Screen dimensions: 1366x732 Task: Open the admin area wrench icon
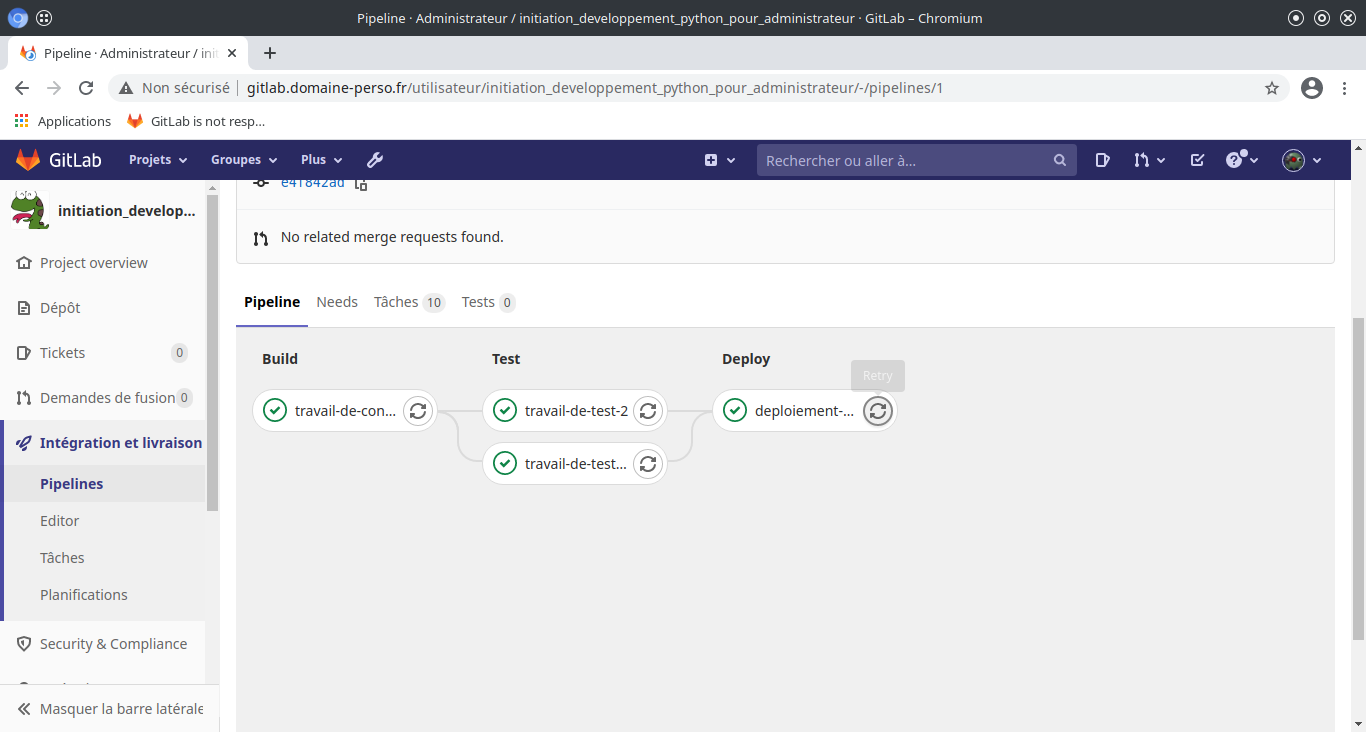point(375,160)
